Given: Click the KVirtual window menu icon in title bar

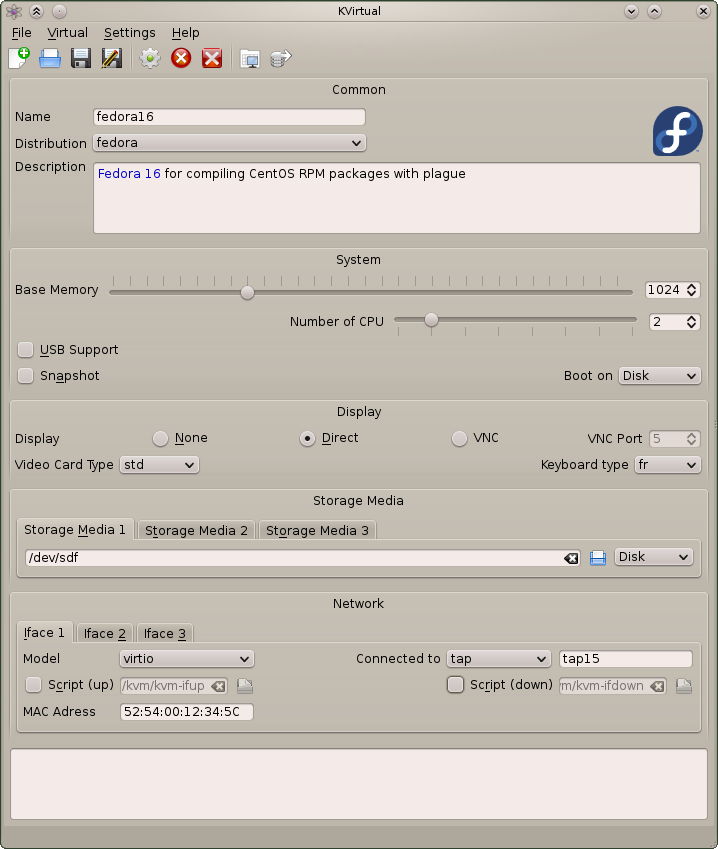Looking at the screenshot, I should [14, 11].
